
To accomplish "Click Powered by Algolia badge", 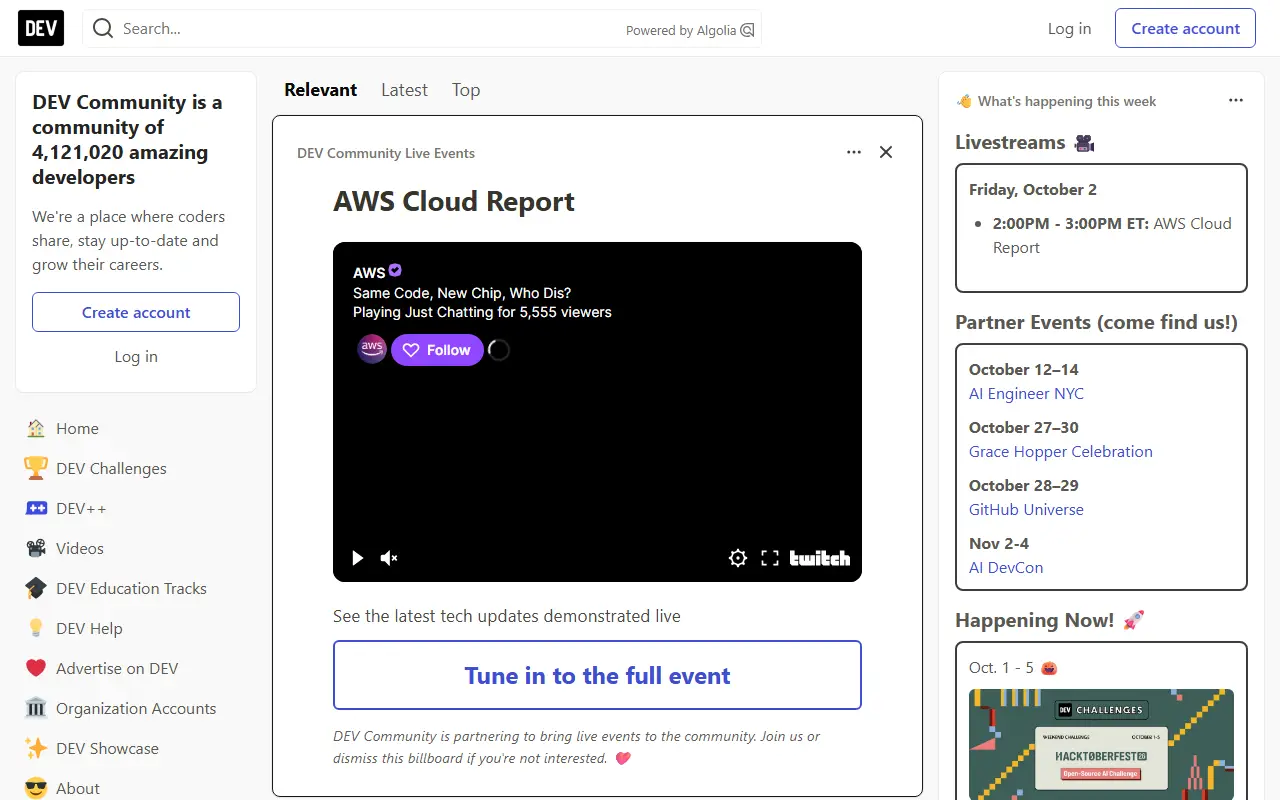I will point(690,30).
